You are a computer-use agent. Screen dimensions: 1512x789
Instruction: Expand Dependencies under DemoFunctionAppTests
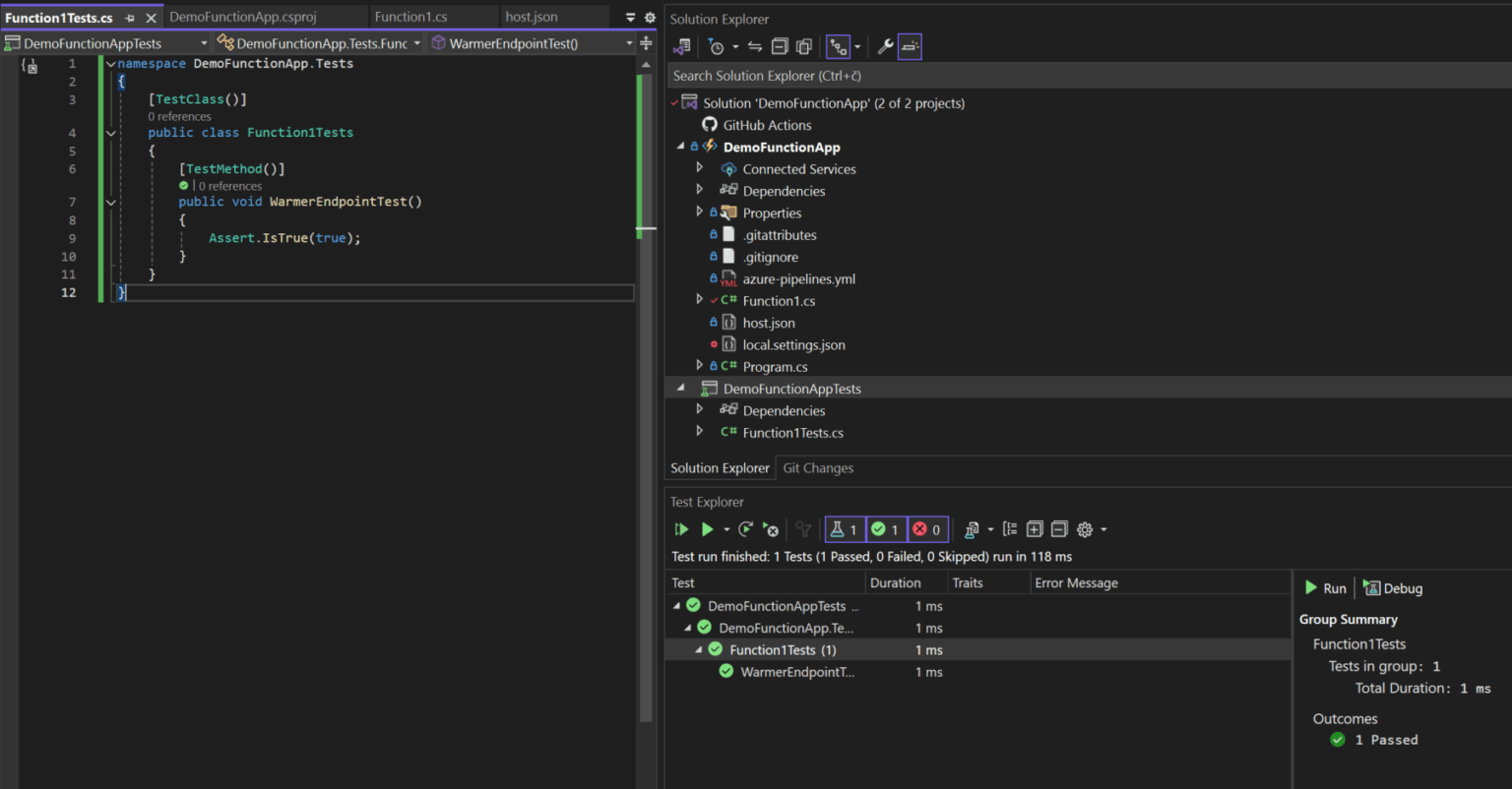699,410
